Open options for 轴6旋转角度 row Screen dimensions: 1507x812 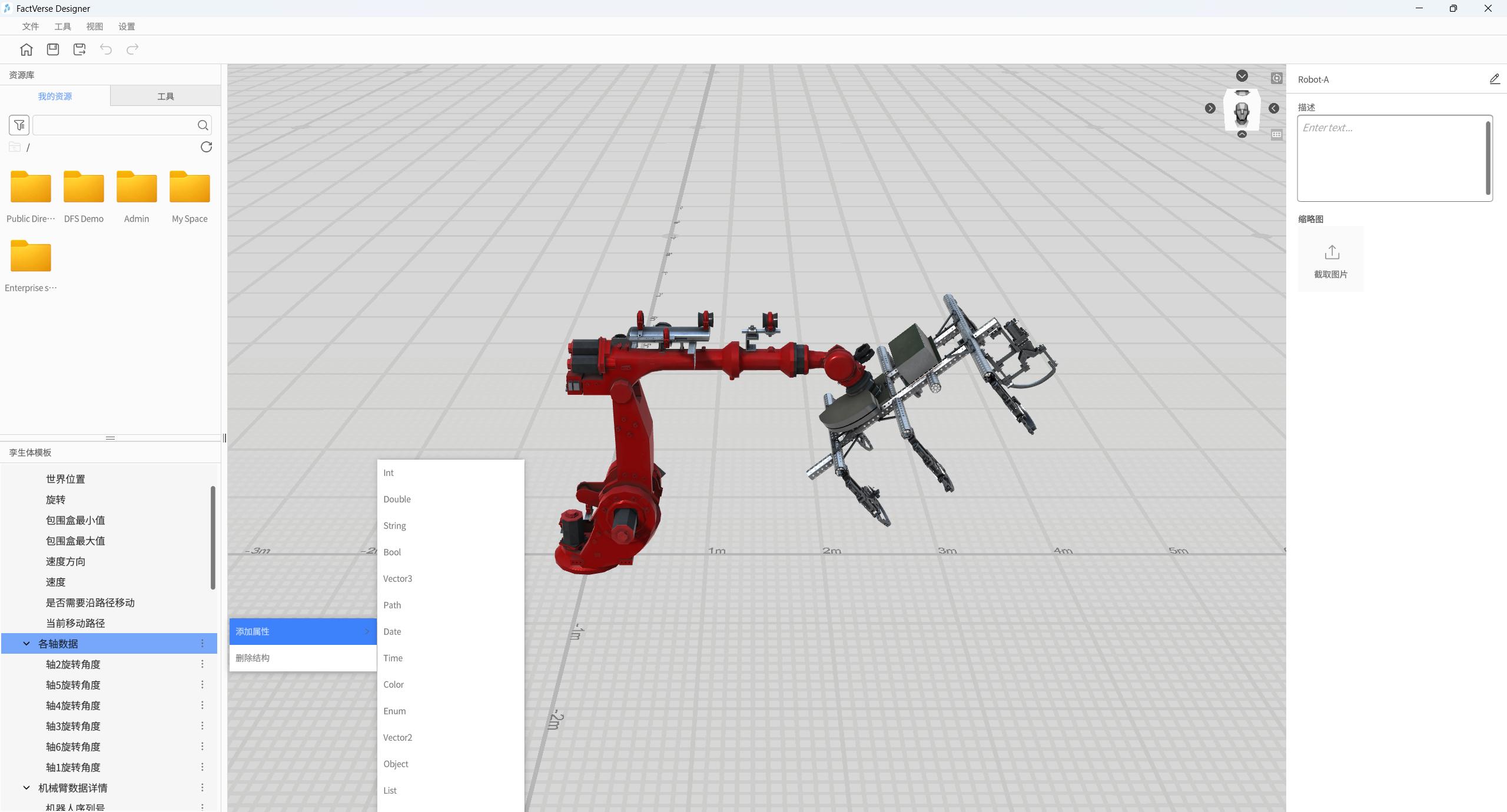pyautogui.click(x=203, y=746)
